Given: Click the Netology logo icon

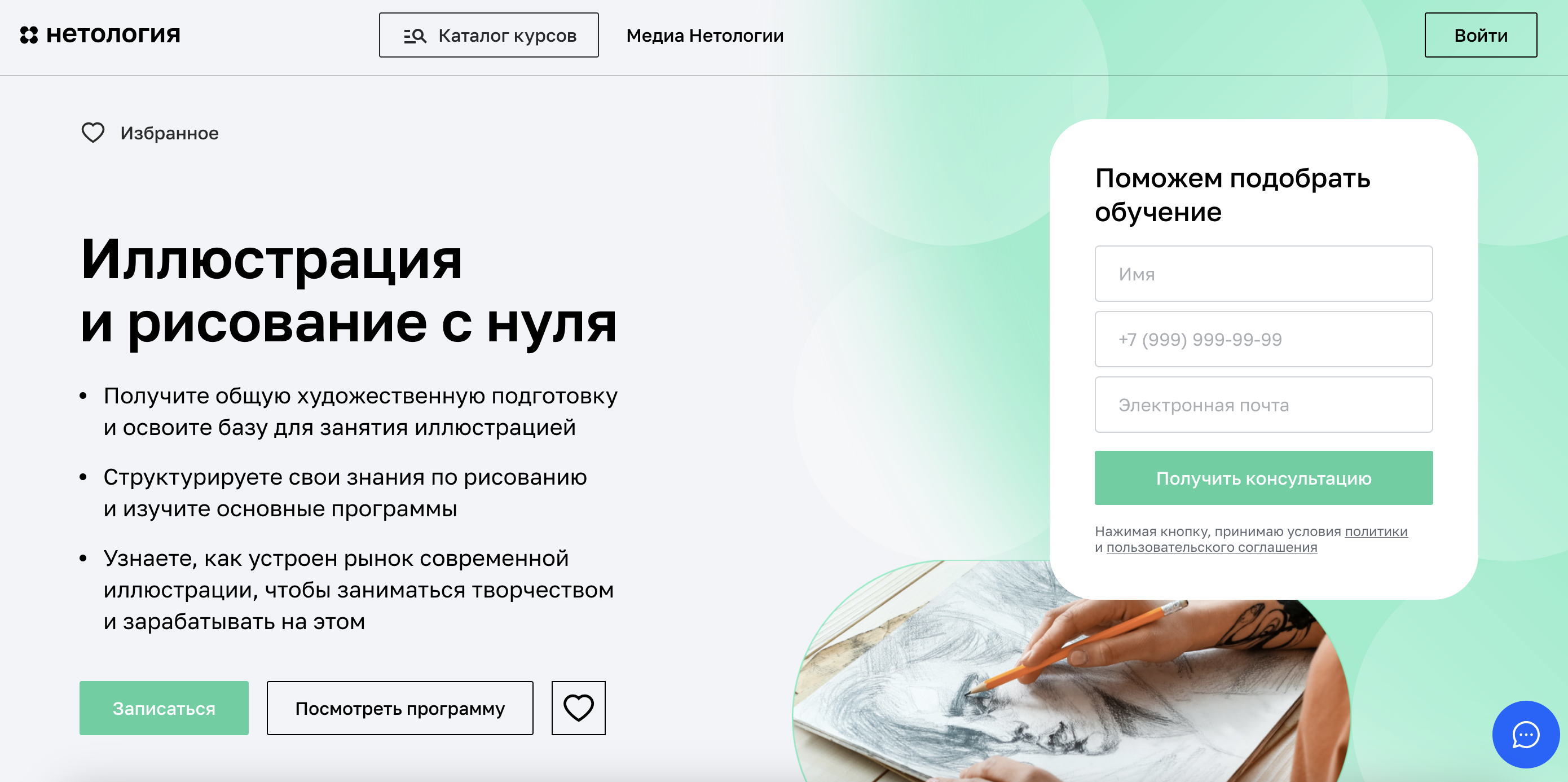Looking at the screenshot, I should (x=29, y=36).
